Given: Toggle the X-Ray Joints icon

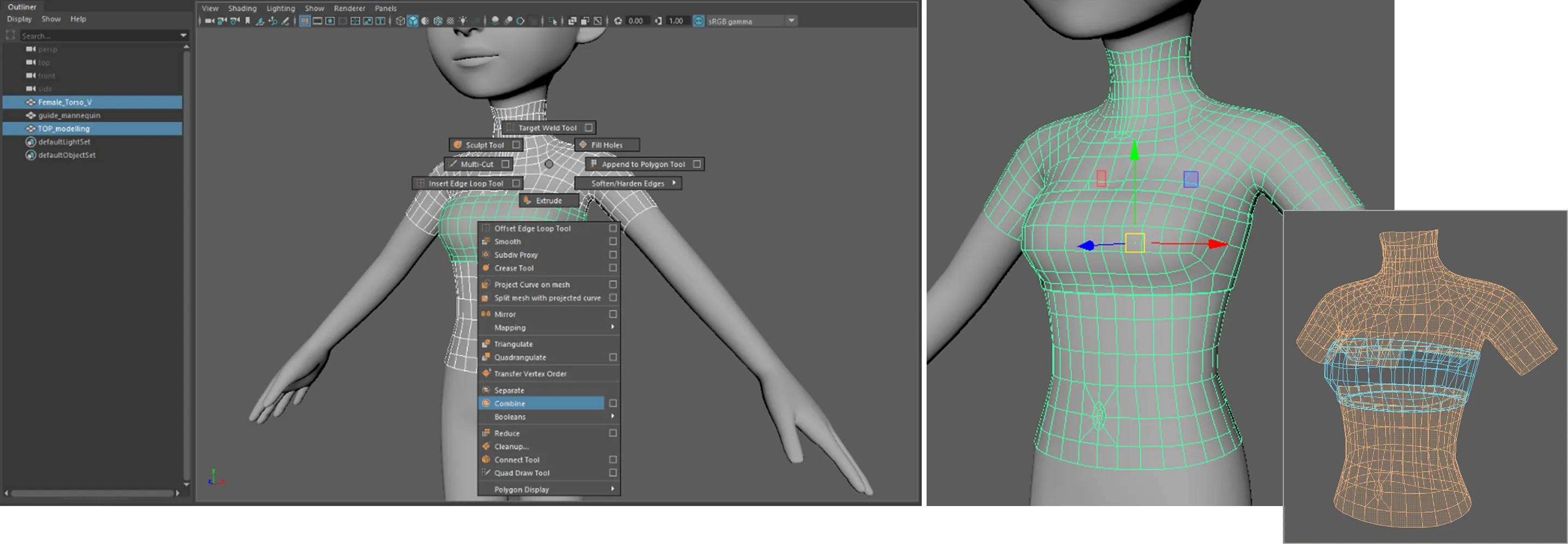Looking at the screenshot, I should click(597, 21).
